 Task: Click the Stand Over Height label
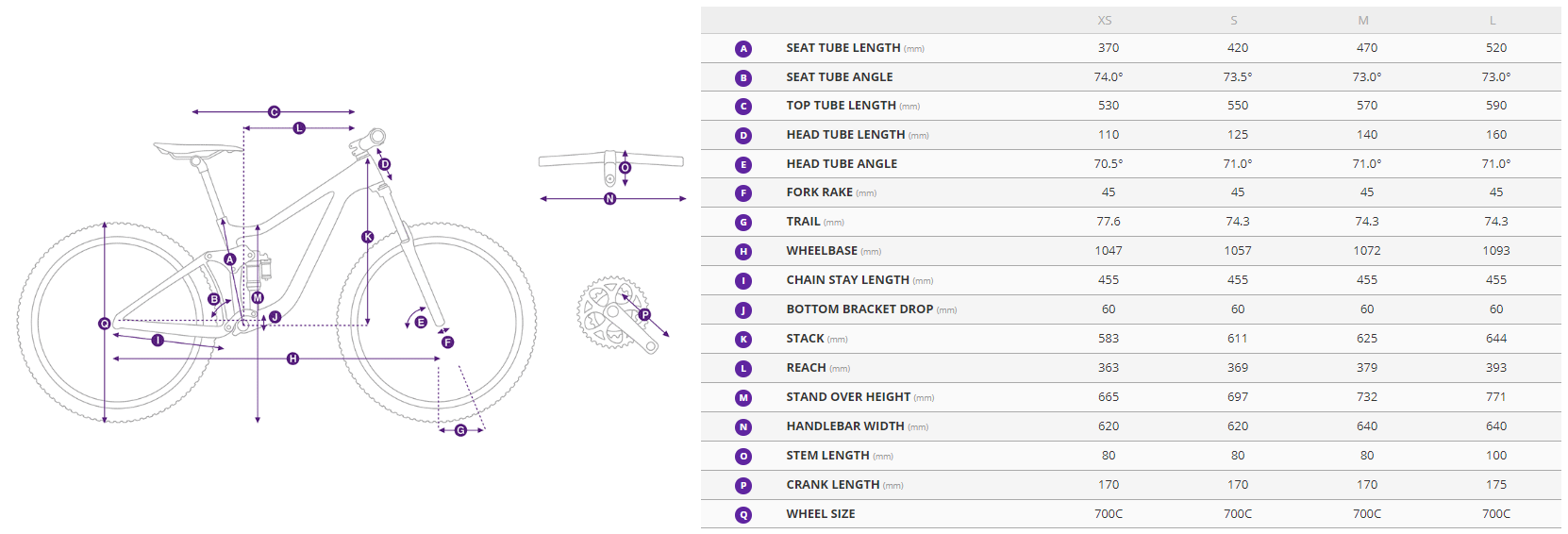click(848, 397)
